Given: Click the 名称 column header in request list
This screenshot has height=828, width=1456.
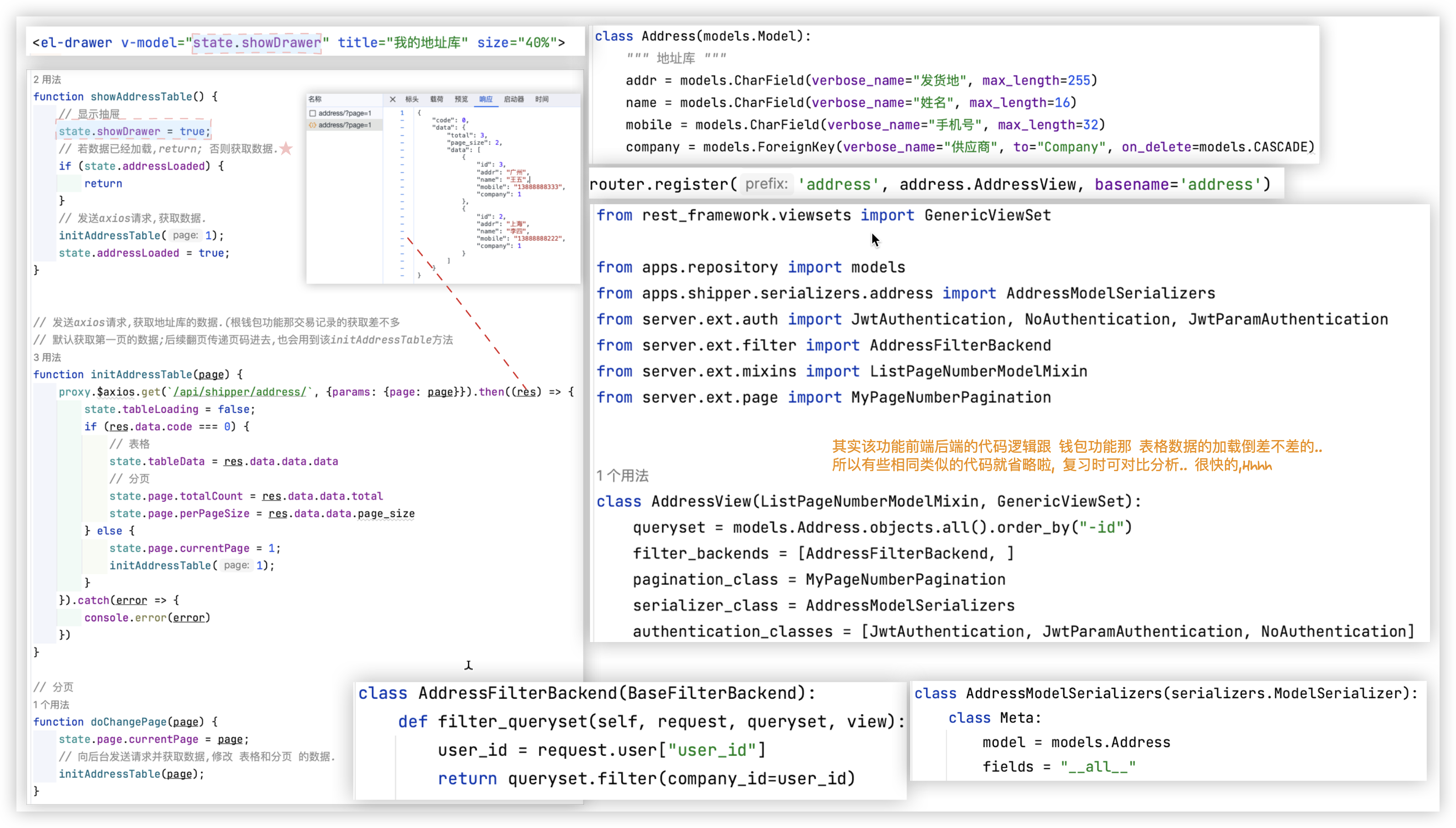Looking at the screenshot, I should [315, 99].
